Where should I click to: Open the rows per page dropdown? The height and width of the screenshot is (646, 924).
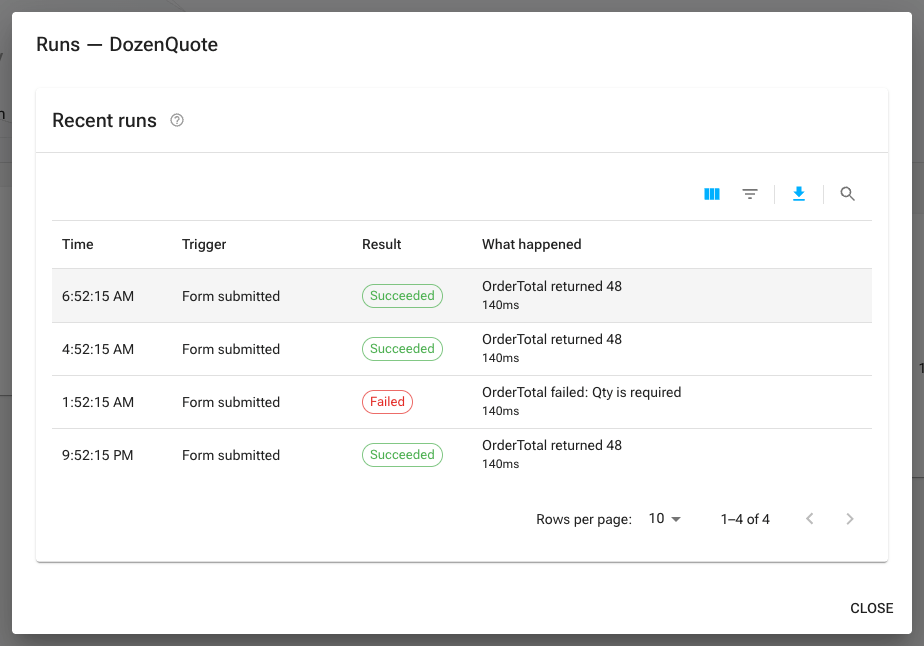[665, 519]
